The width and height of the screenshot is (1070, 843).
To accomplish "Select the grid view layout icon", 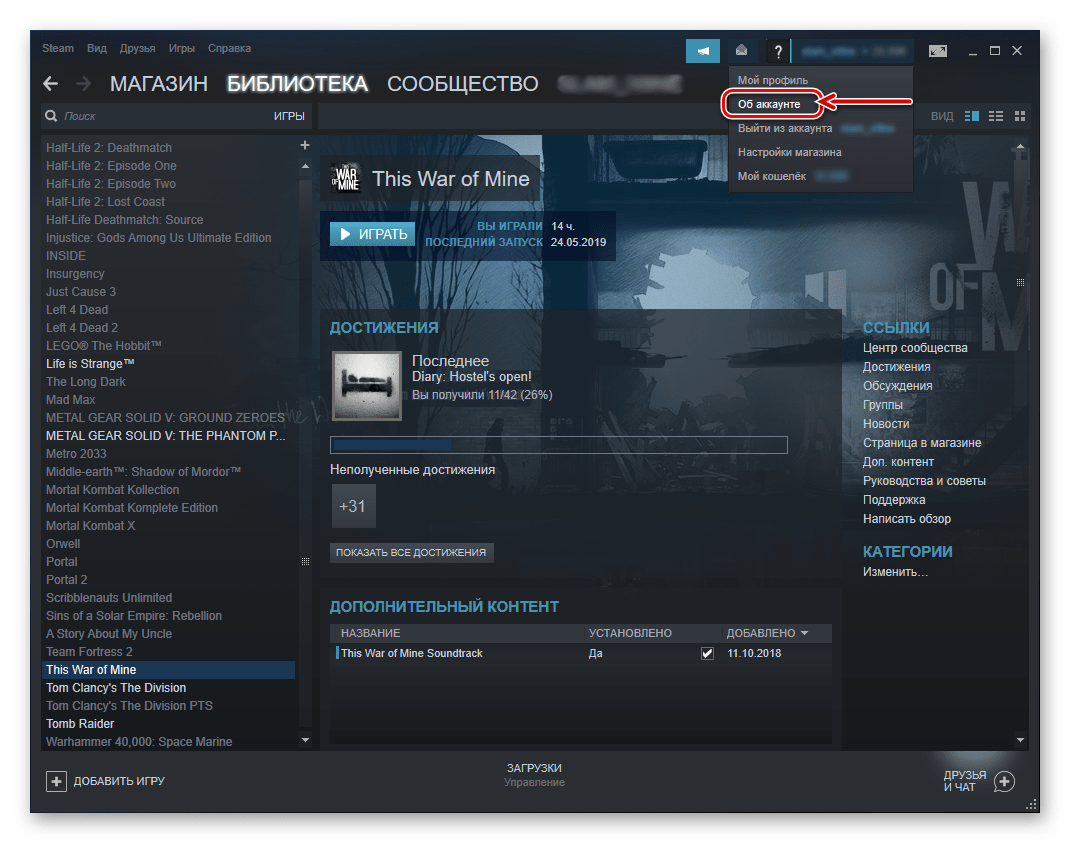I will (x=1020, y=116).
